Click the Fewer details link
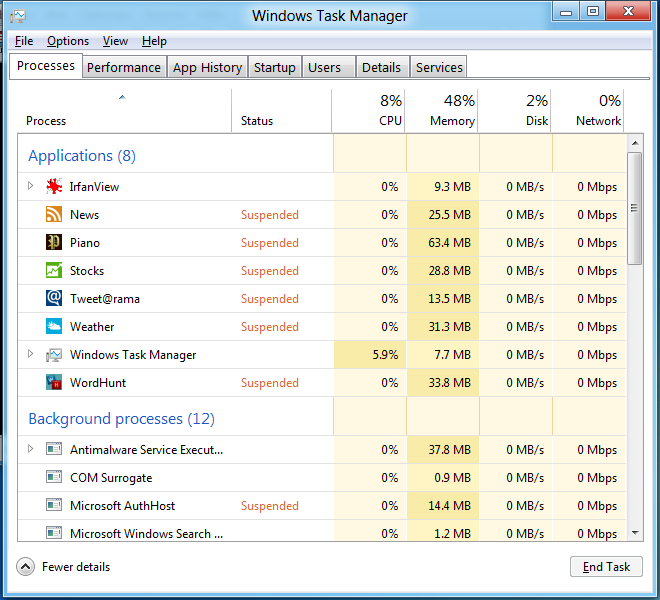This screenshot has width=660, height=600. pos(76,567)
